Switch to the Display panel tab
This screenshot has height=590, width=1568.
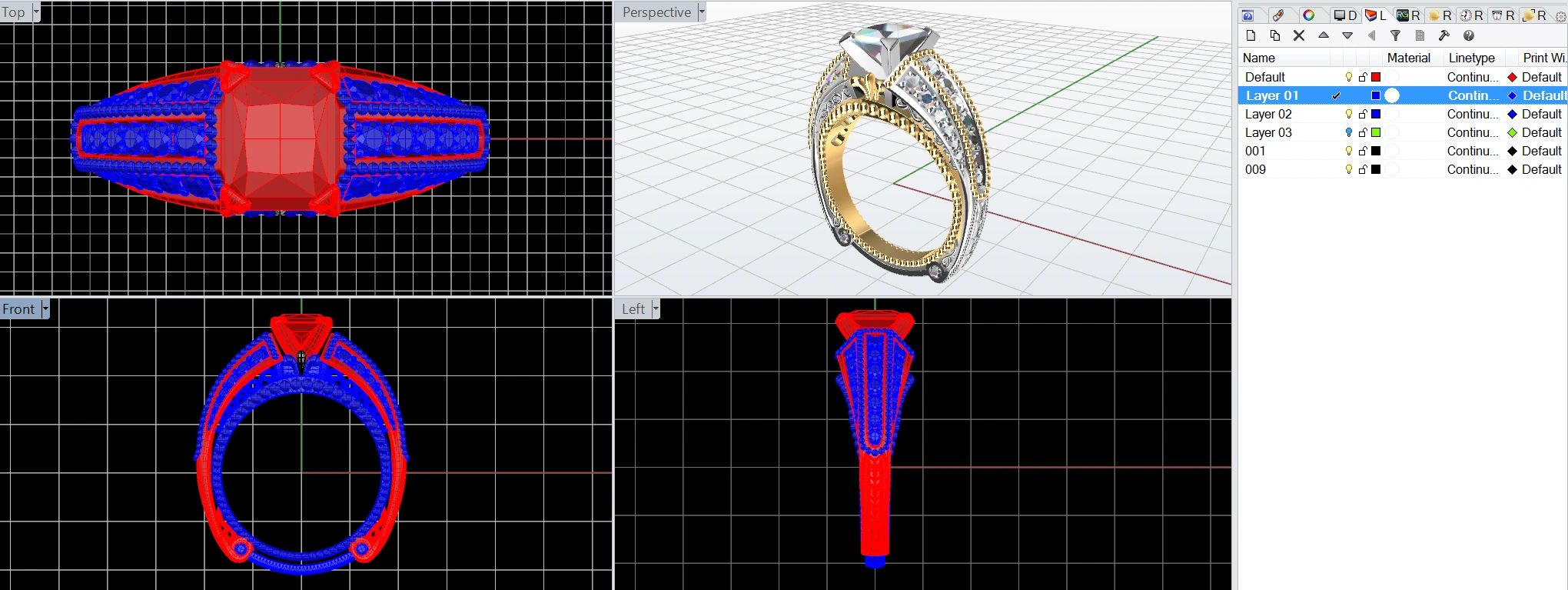(x=1345, y=15)
